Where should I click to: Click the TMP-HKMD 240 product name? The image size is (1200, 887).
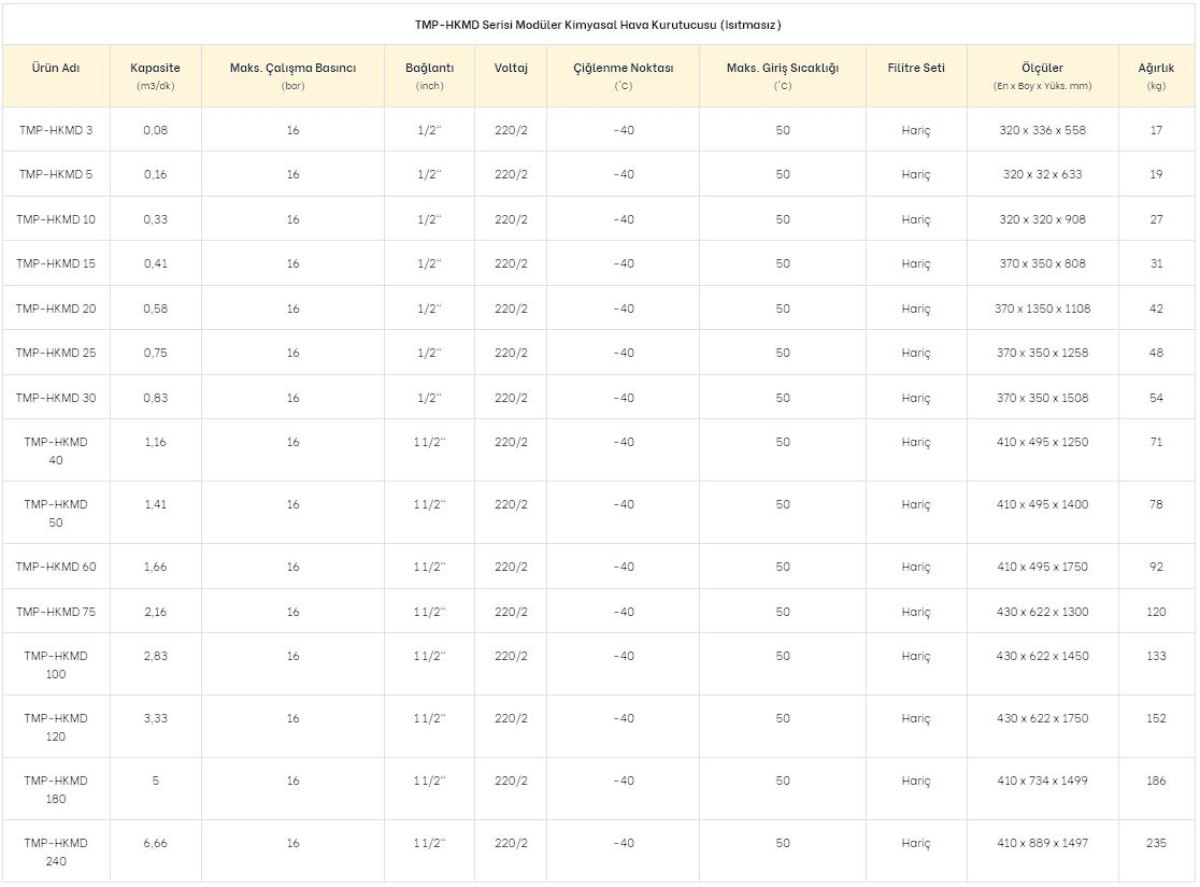coord(56,852)
